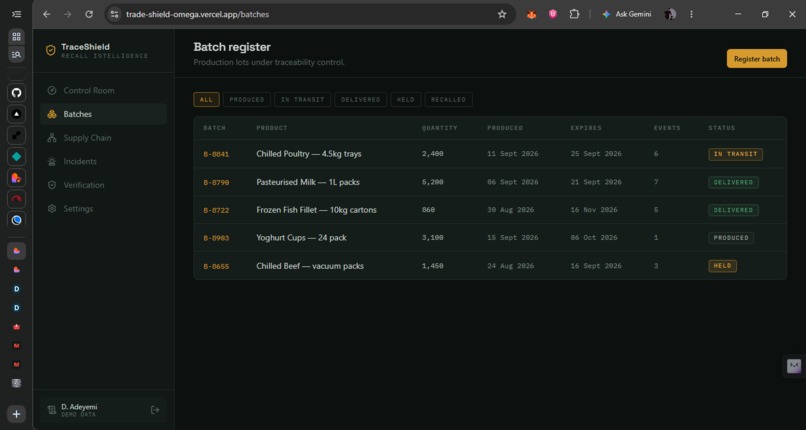Expand the vertical tabs strip

coord(16,14)
